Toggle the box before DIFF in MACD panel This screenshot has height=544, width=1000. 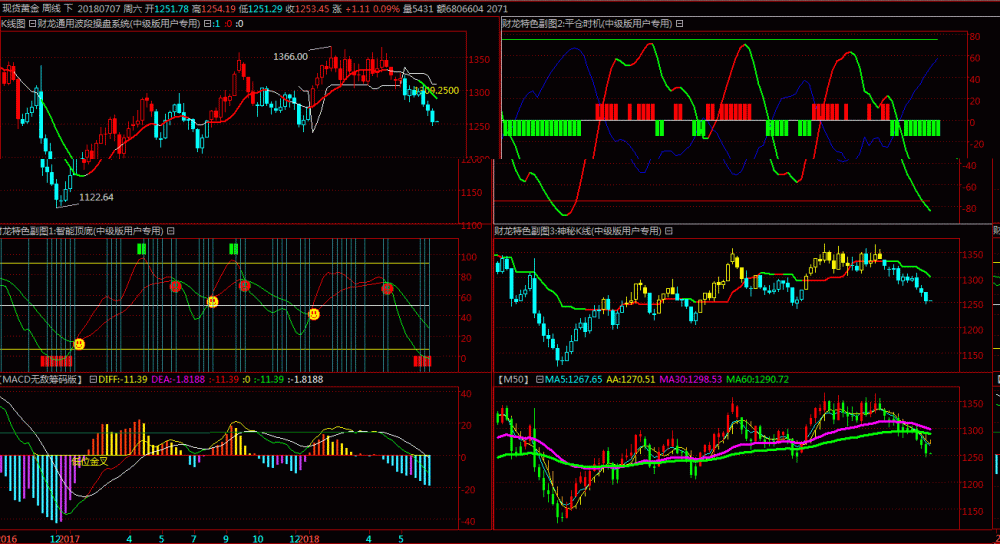[x=93, y=379]
